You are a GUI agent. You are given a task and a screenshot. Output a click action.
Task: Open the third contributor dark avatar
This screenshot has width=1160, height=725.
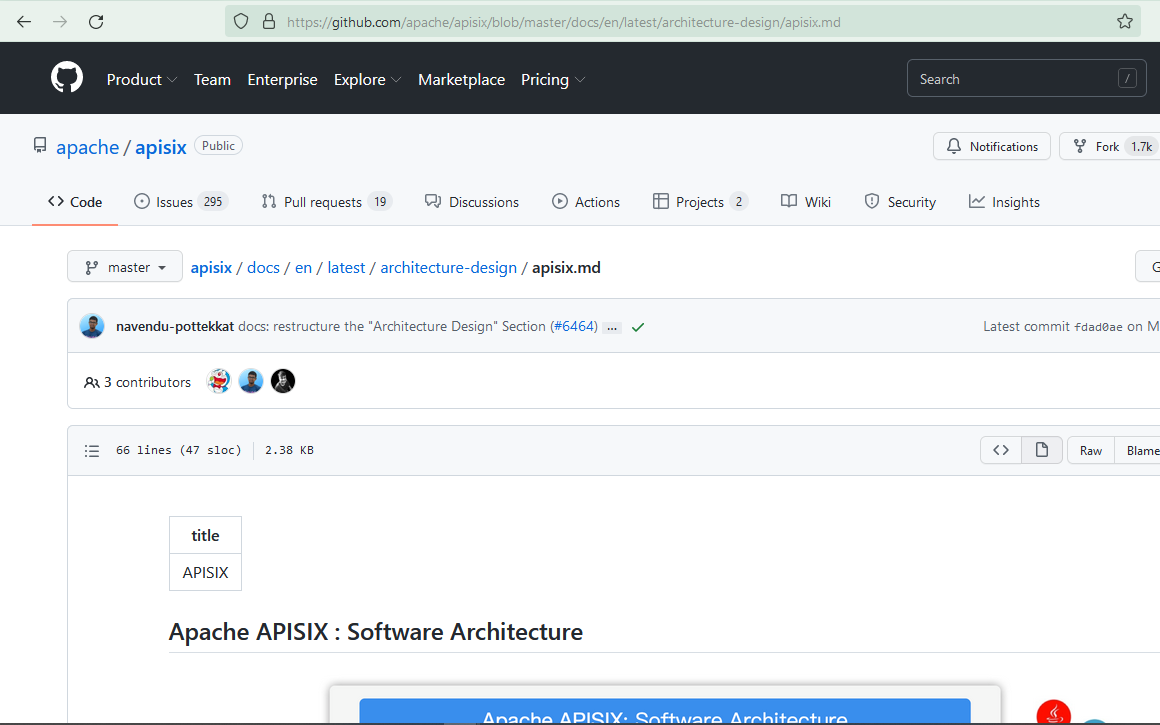(283, 381)
